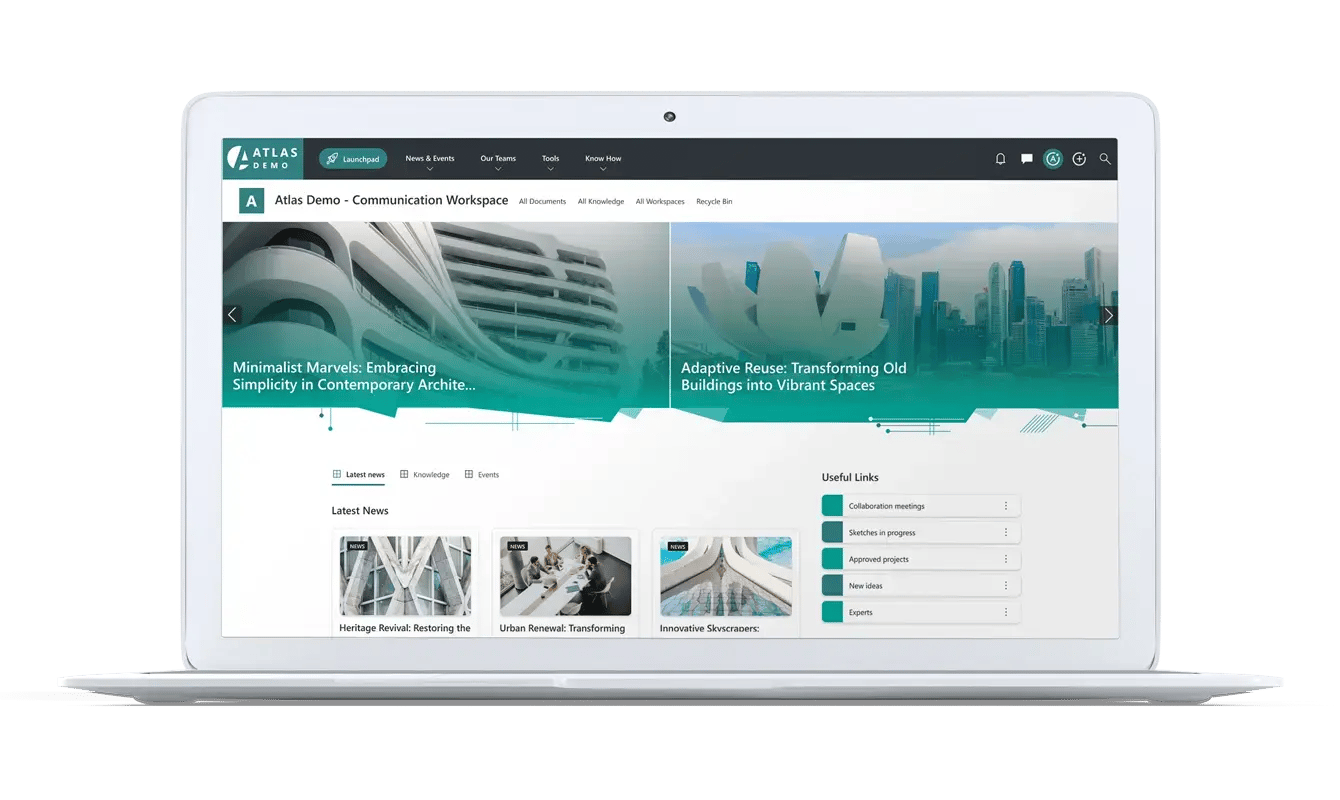Screen dimensions: 1340x800
Task: Open options menu for Approved projects
Action: point(1006,559)
